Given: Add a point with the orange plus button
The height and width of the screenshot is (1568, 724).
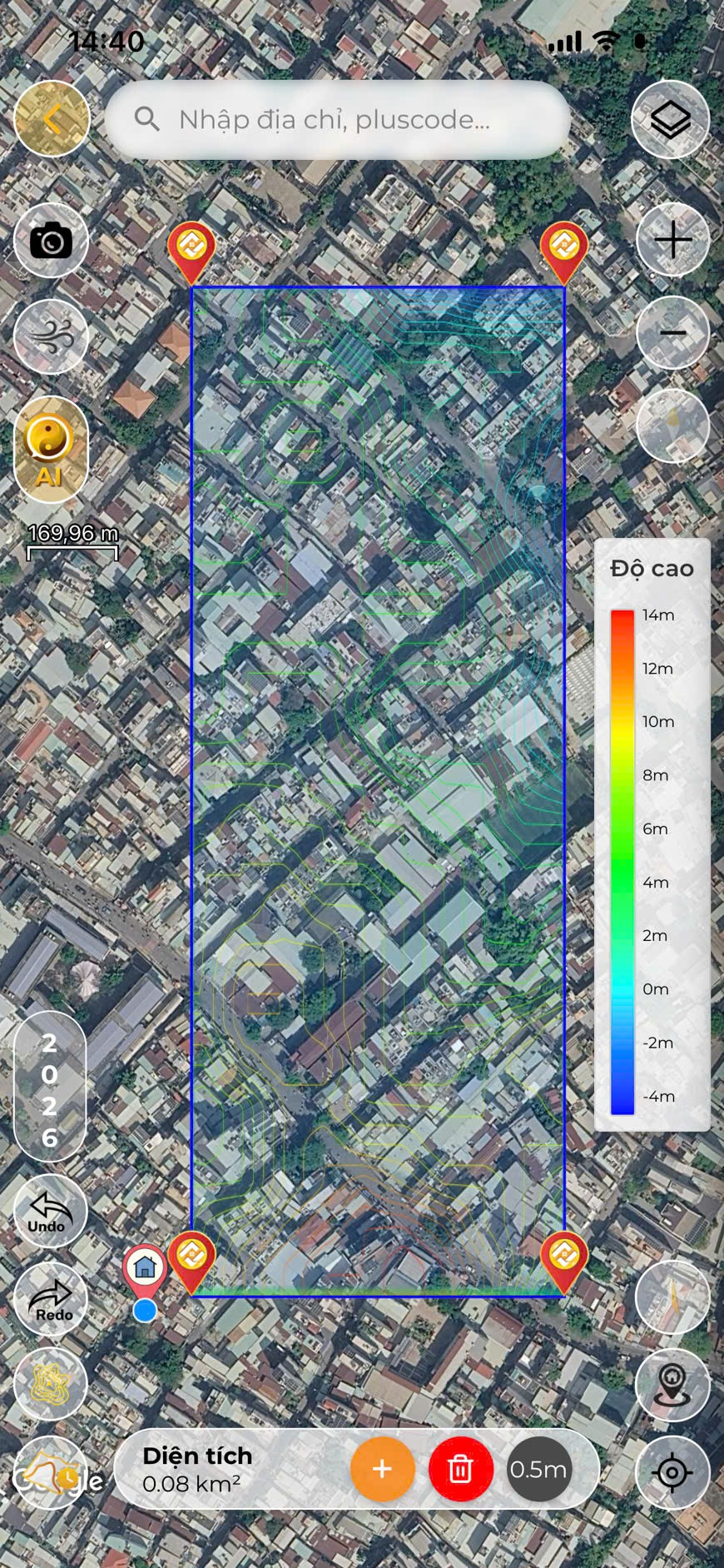Looking at the screenshot, I should coord(382,1469).
